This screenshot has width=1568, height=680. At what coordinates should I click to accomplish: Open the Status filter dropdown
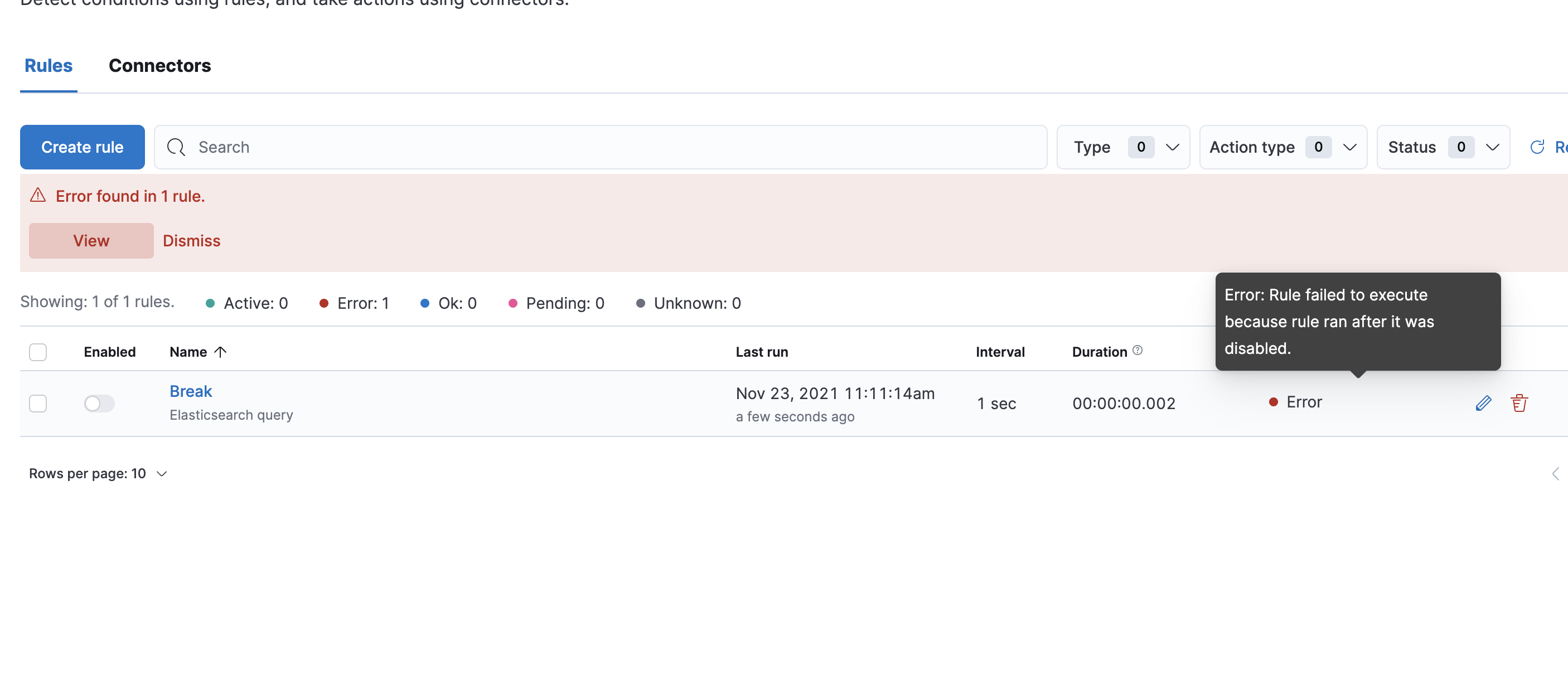coord(1443,147)
